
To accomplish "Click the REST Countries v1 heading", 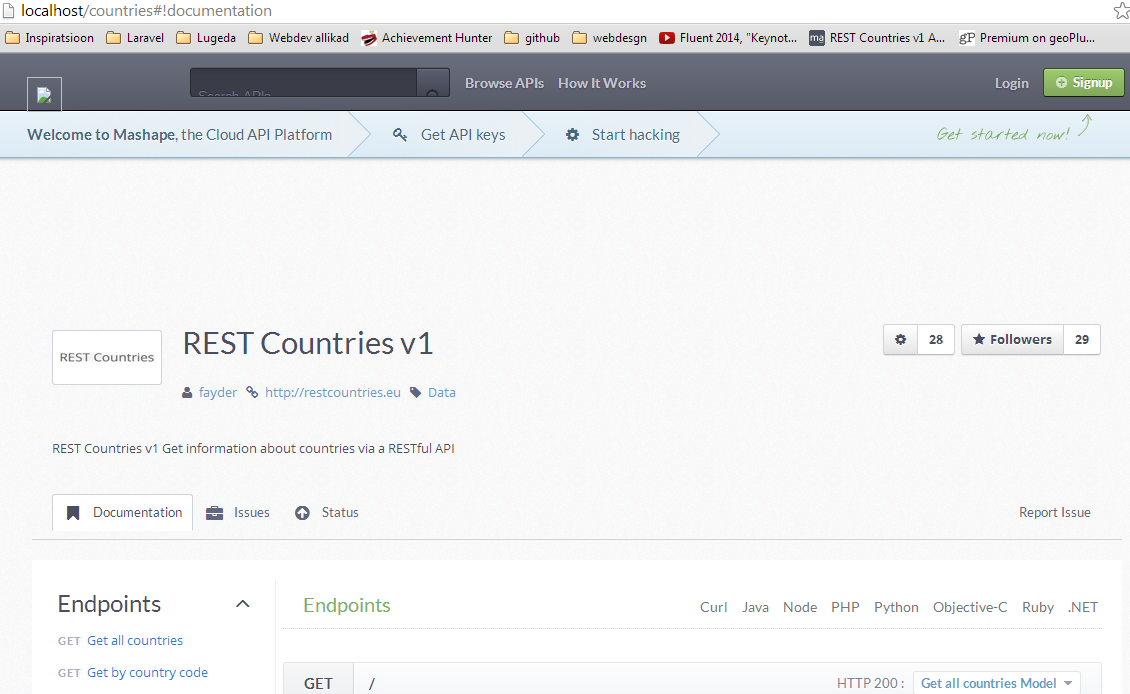I will tap(308, 343).
